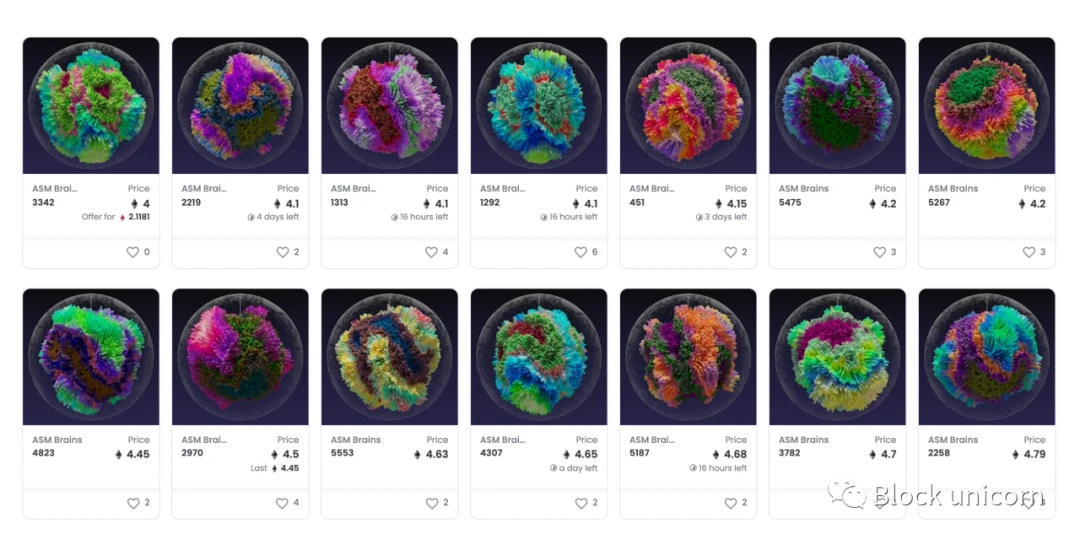Click ASM Brains collection name on card 3782
Screen dimensions: 1080x540
[803, 440]
